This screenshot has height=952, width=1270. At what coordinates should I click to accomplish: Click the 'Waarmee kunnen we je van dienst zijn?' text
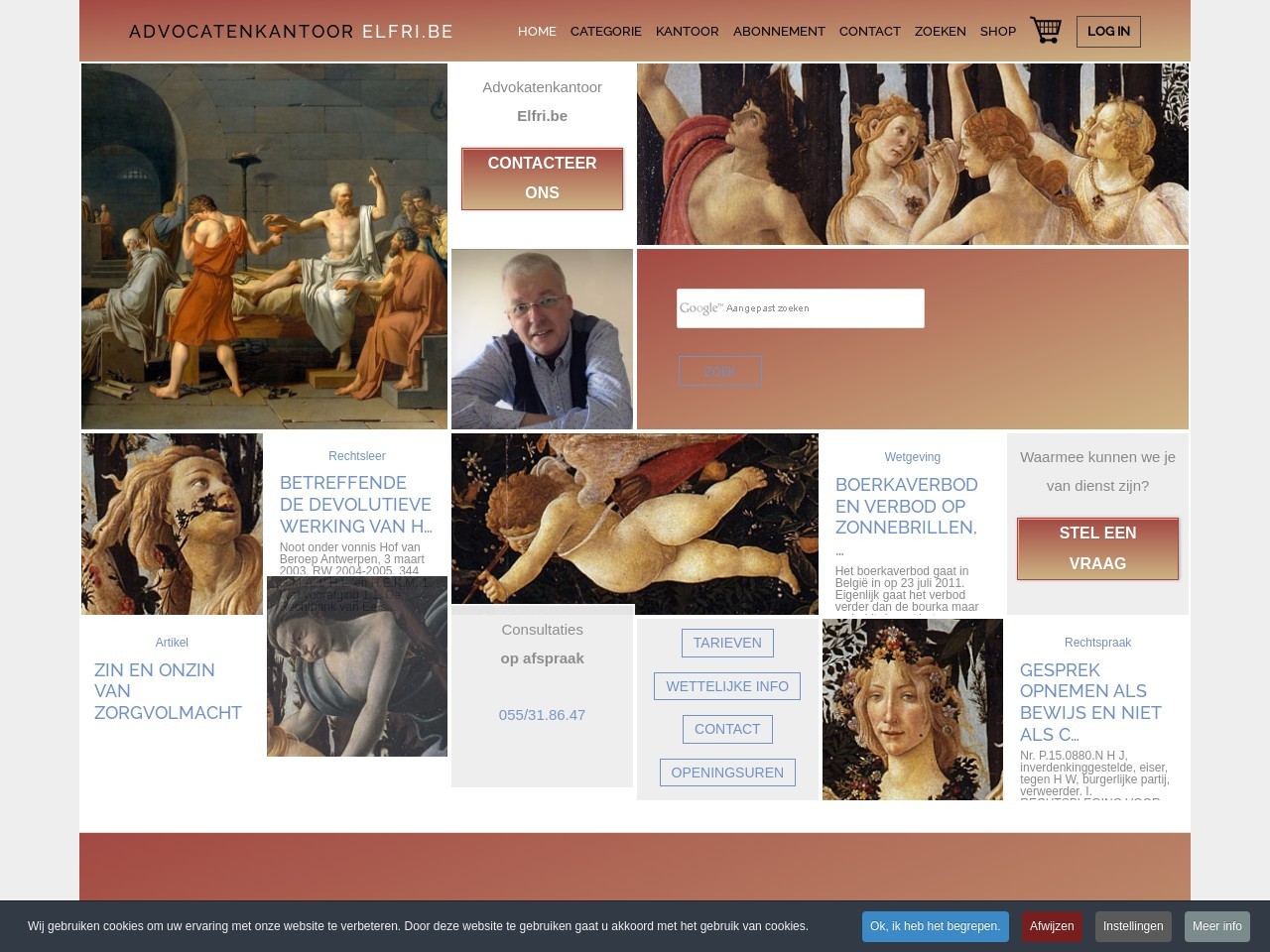tap(1097, 471)
